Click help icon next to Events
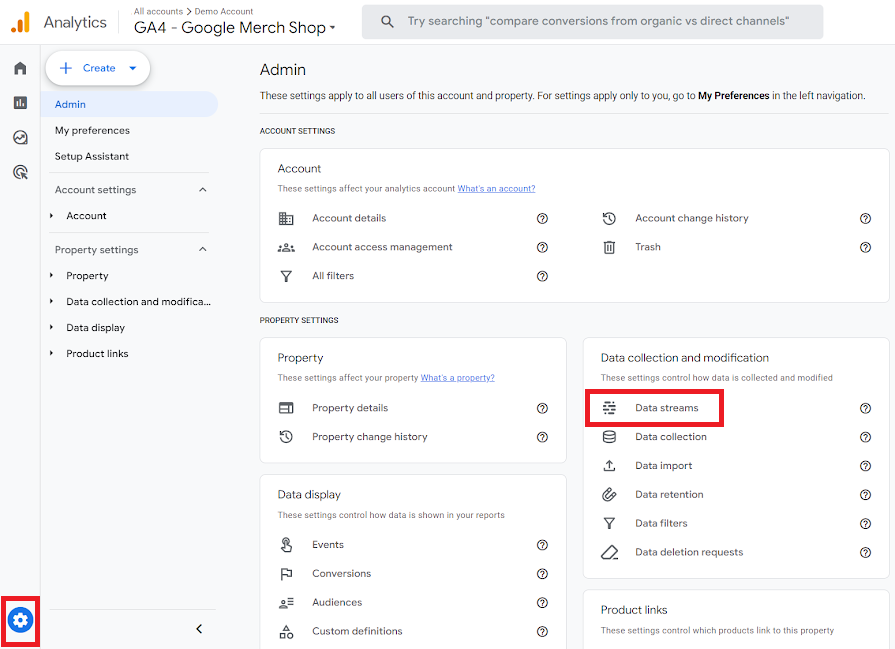The height and width of the screenshot is (649, 895). point(542,545)
